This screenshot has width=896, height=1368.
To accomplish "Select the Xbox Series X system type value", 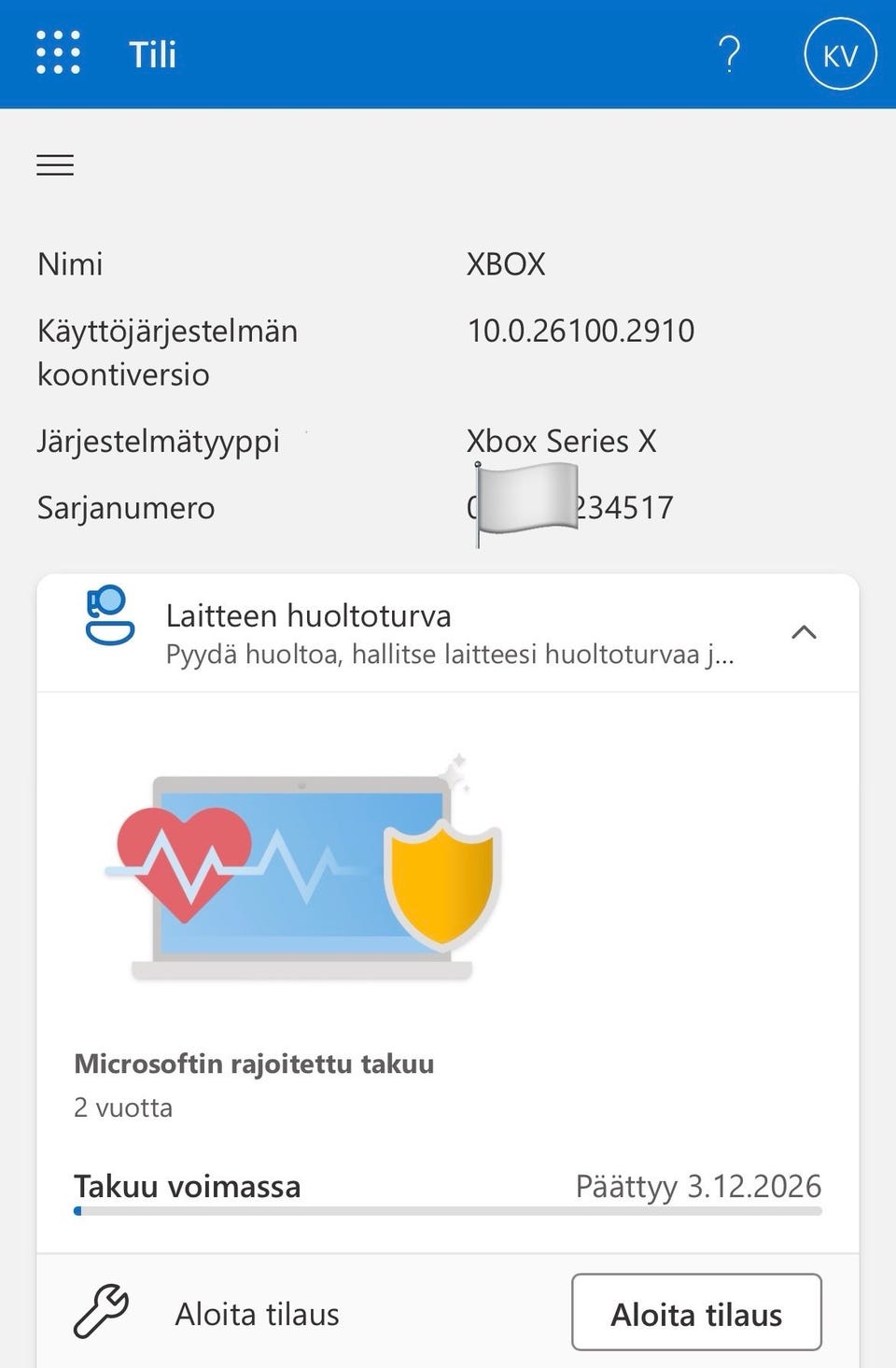I will click(x=562, y=441).
